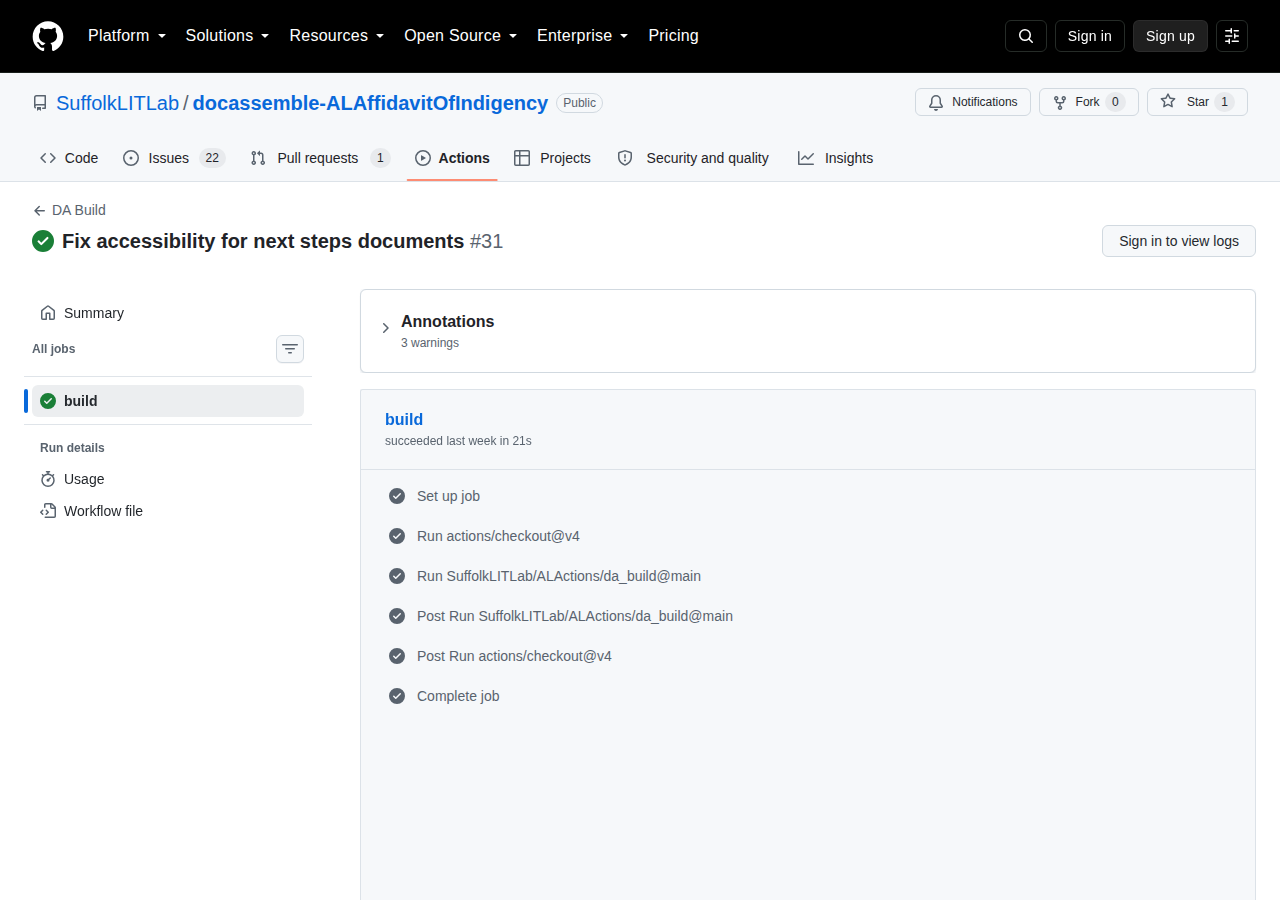Viewport: 1280px width, 900px height.
Task: Click the back arrow next to DA Build
Action: (40, 210)
